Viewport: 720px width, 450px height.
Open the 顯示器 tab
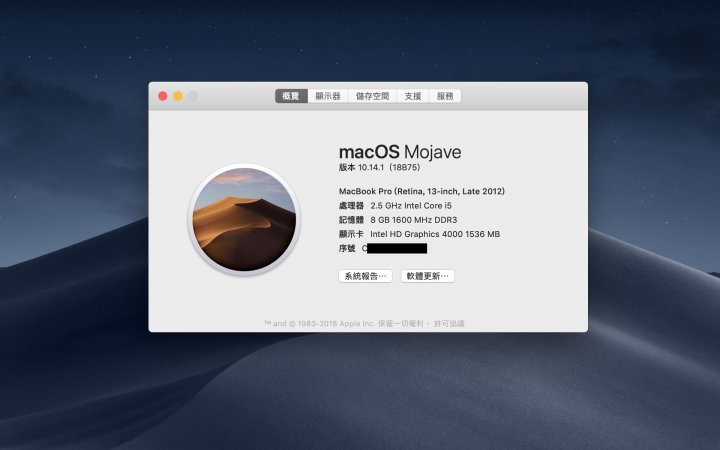[328, 96]
